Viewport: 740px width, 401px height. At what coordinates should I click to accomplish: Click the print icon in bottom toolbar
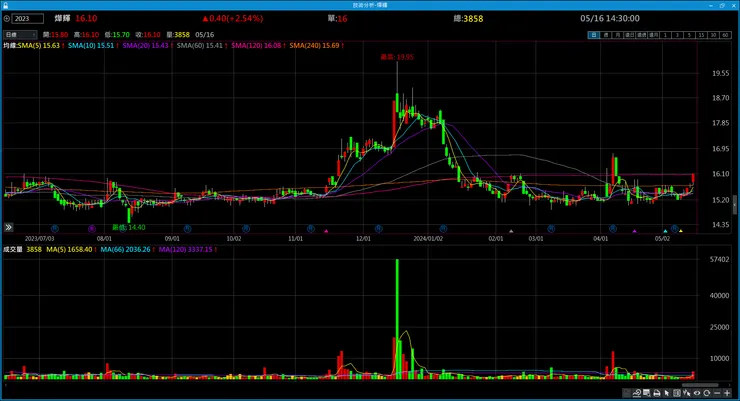click(x=656, y=393)
